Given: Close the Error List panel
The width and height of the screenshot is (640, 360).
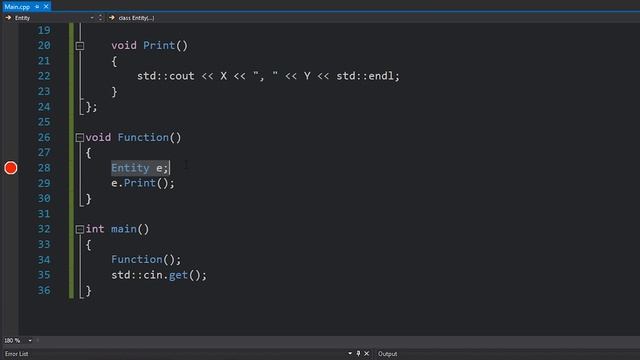Looking at the screenshot, I should [x=367, y=353].
